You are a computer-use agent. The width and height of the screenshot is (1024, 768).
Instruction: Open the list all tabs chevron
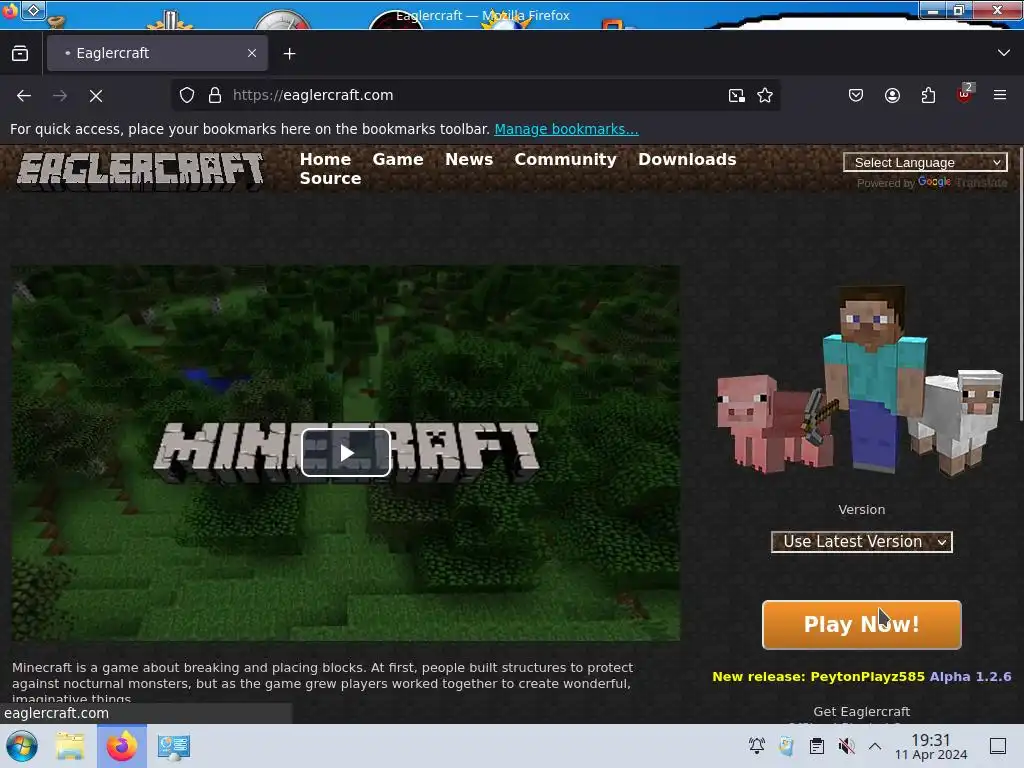click(x=1003, y=53)
